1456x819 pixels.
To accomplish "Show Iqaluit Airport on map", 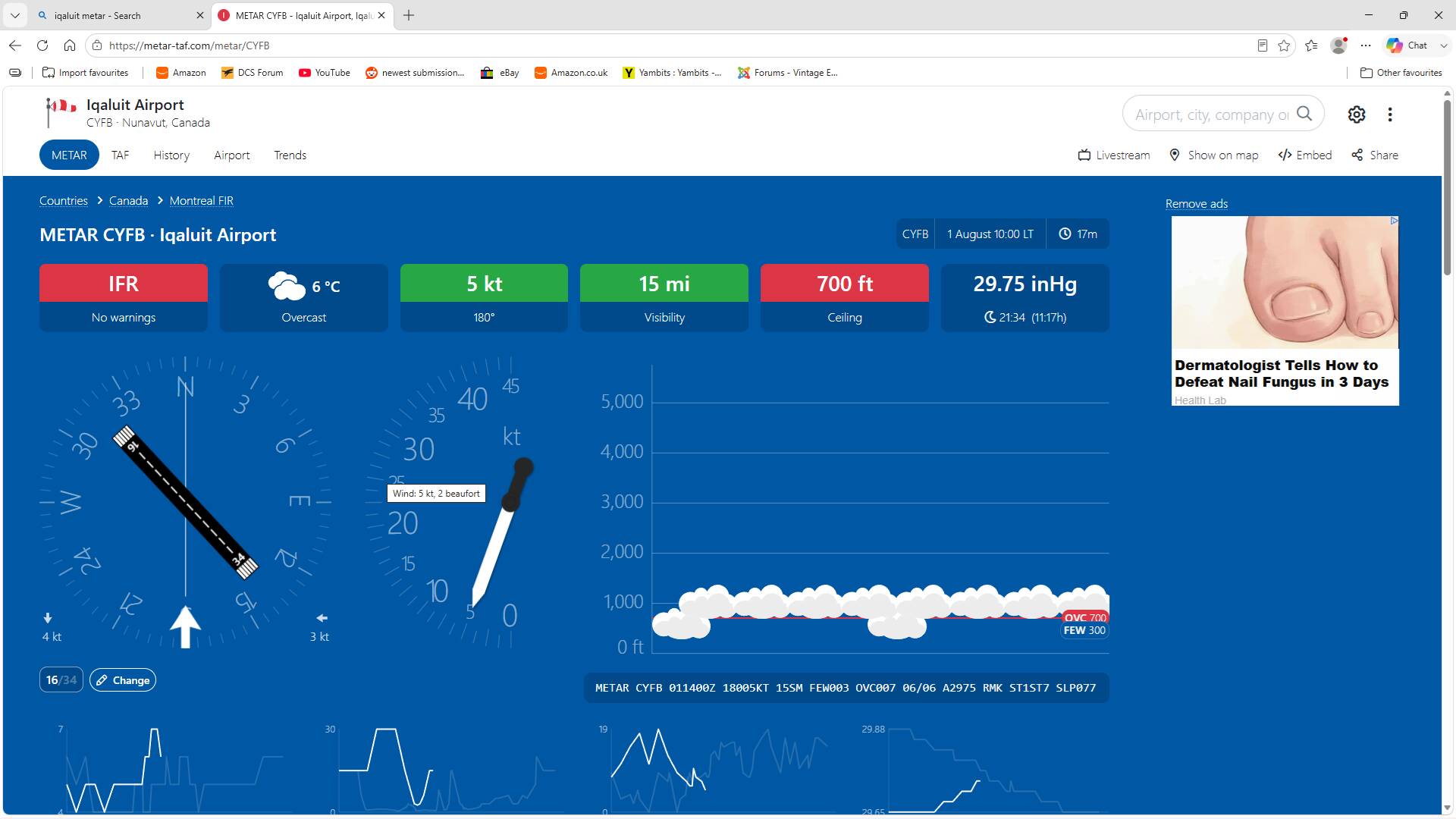I will point(1214,155).
